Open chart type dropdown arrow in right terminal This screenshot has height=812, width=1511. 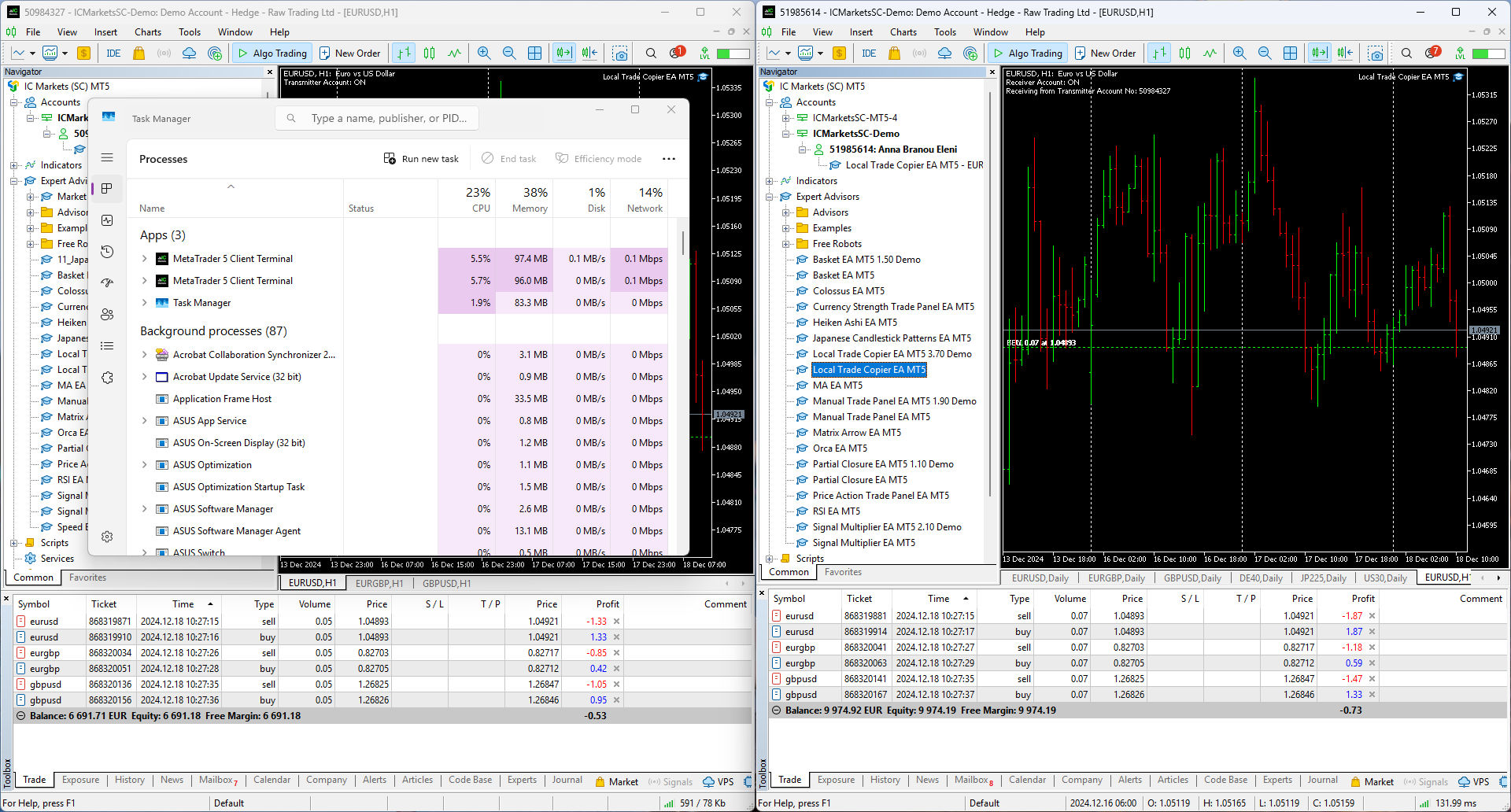[788, 54]
